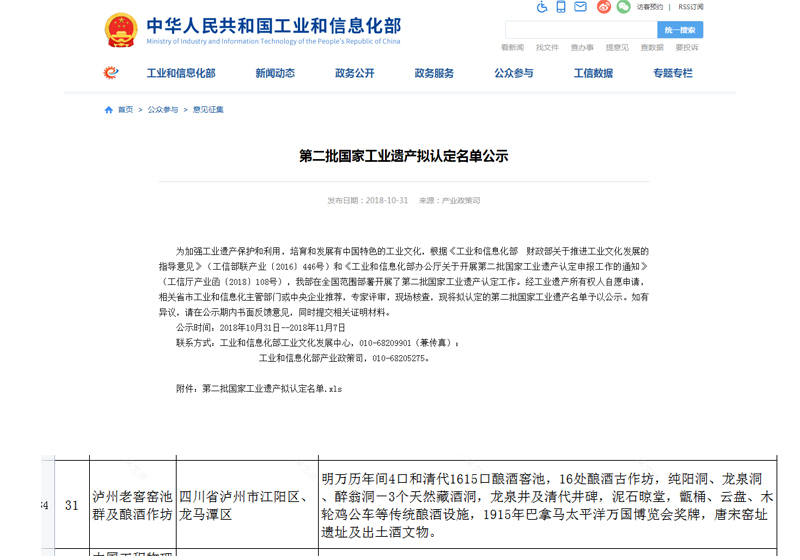Click the email envelope icon

[581, 7]
